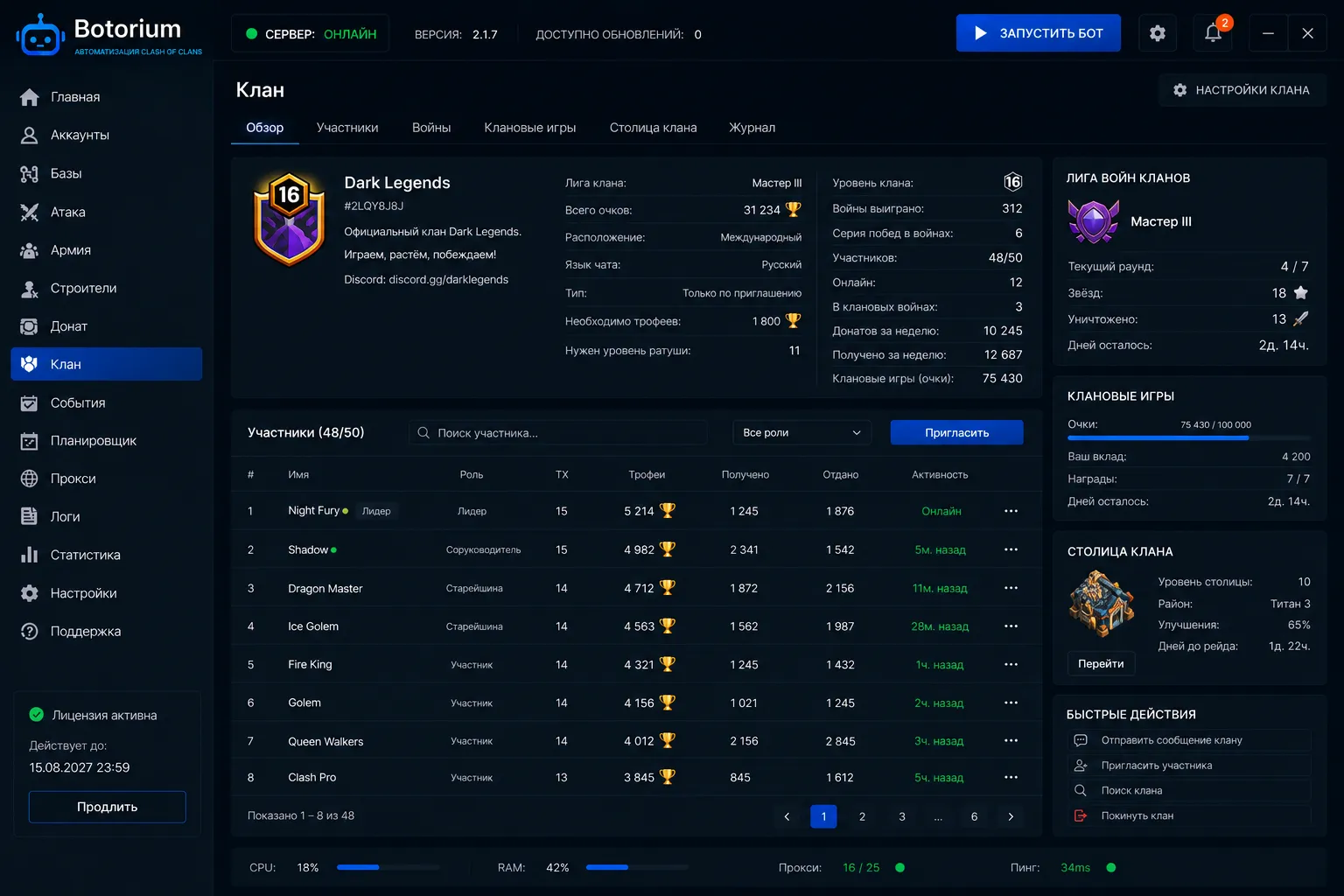This screenshot has height=896, width=1344.
Task: Click the Донат sidebar icon
Action: coord(29,326)
